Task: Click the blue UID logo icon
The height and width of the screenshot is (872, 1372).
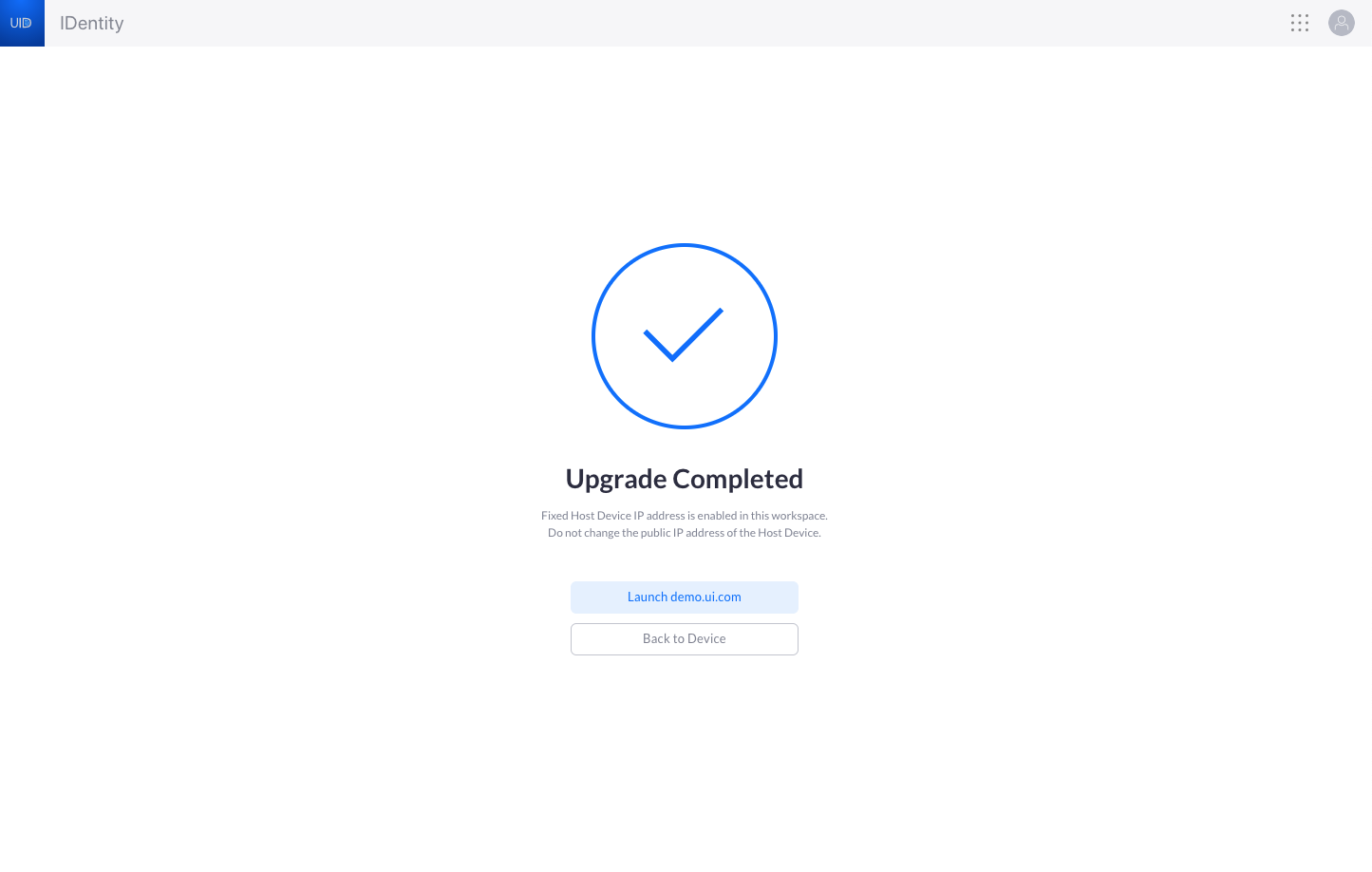Action: click(x=22, y=23)
